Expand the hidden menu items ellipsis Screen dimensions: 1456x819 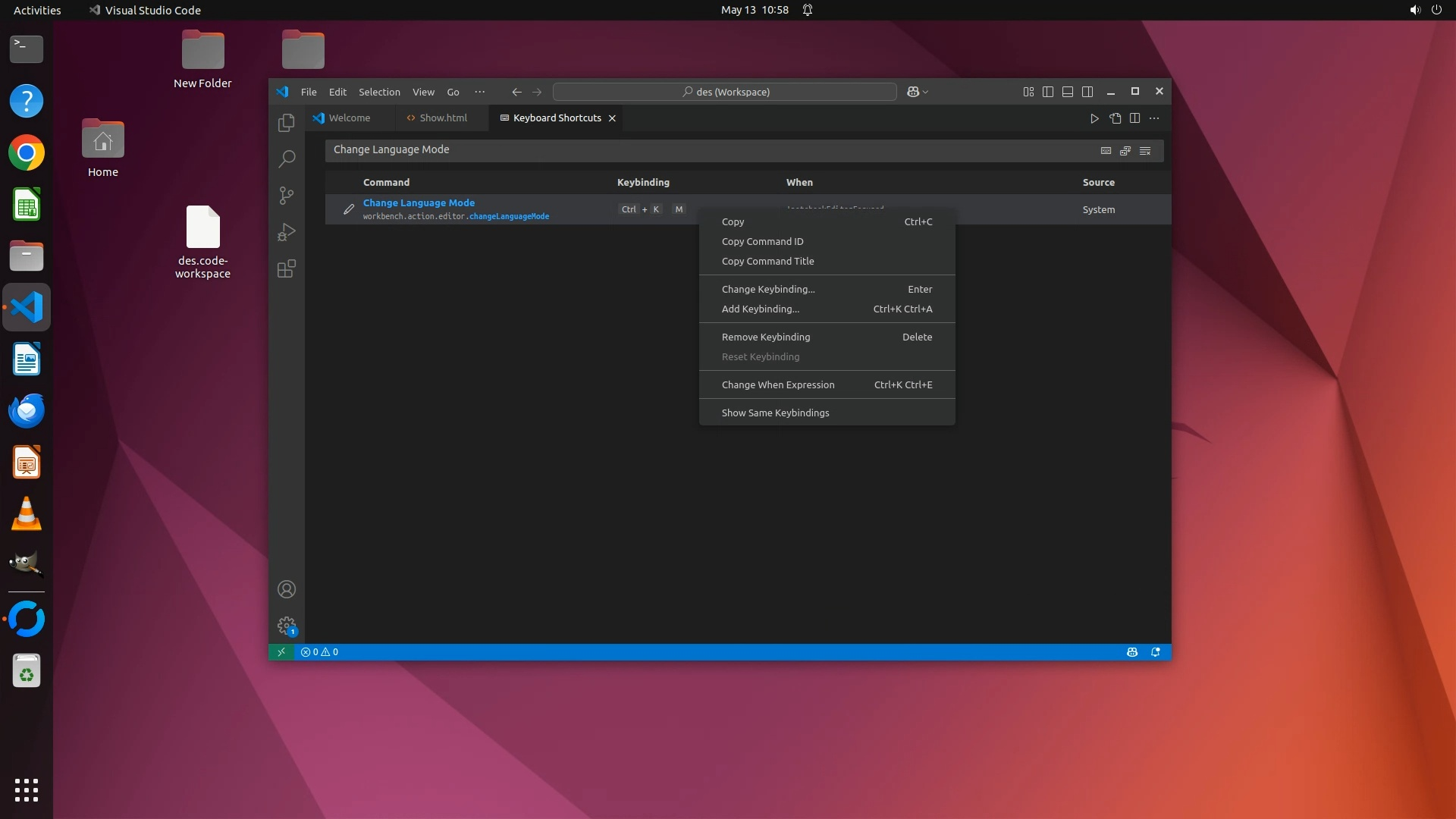pyautogui.click(x=479, y=92)
